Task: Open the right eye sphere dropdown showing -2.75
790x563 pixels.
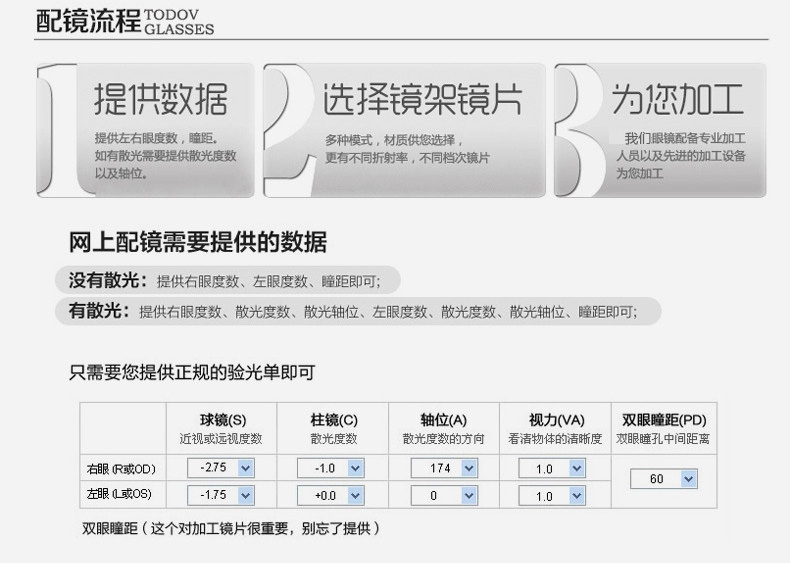Action: coord(224,468)
